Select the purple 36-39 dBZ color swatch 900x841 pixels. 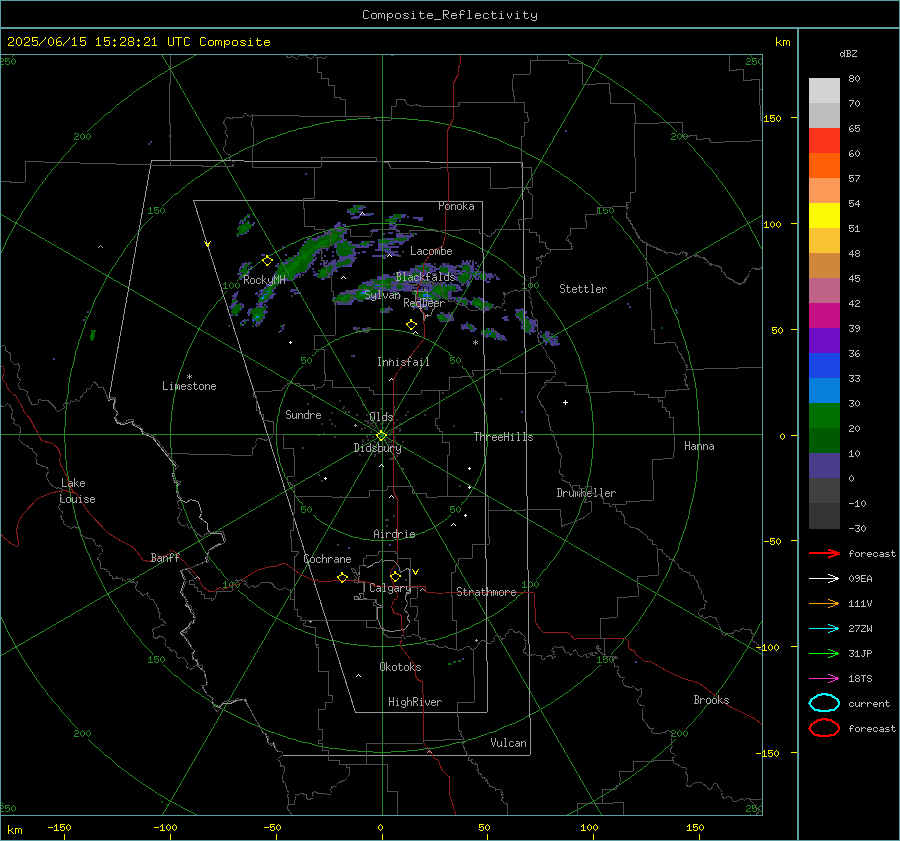824,341
